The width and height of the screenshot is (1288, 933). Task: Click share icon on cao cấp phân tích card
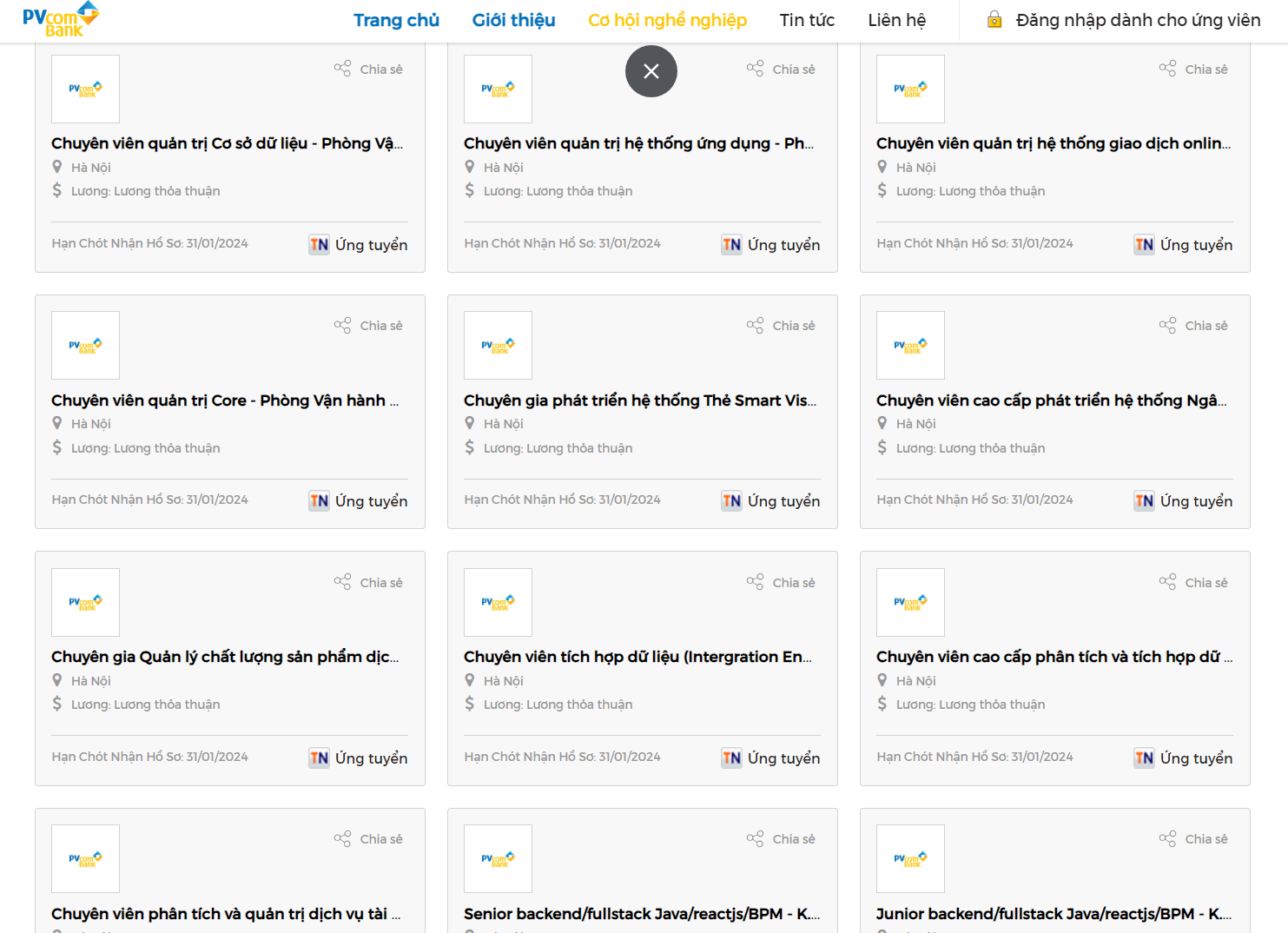pos(1168,582)
